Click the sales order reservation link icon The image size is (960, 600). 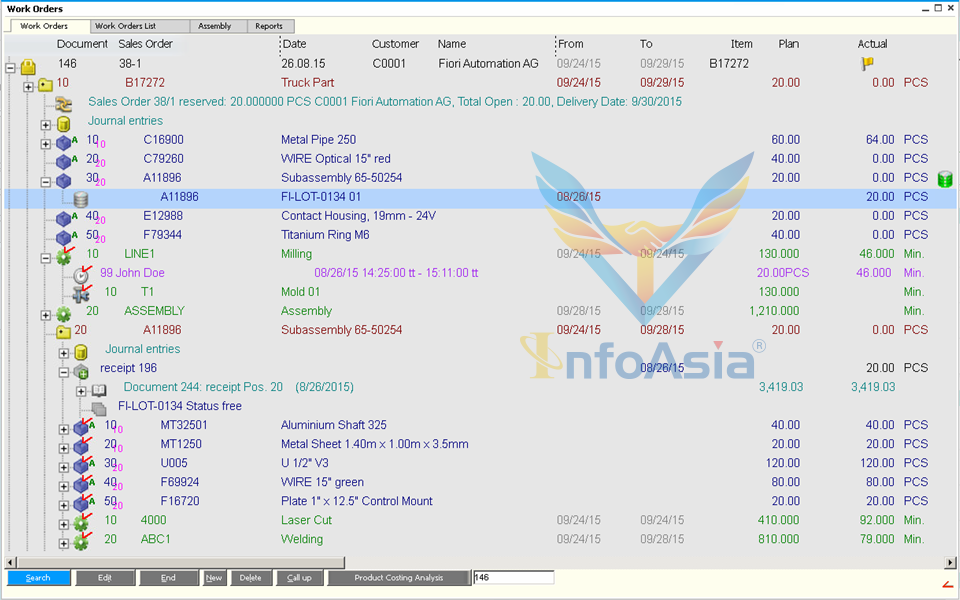pos(63,103)
